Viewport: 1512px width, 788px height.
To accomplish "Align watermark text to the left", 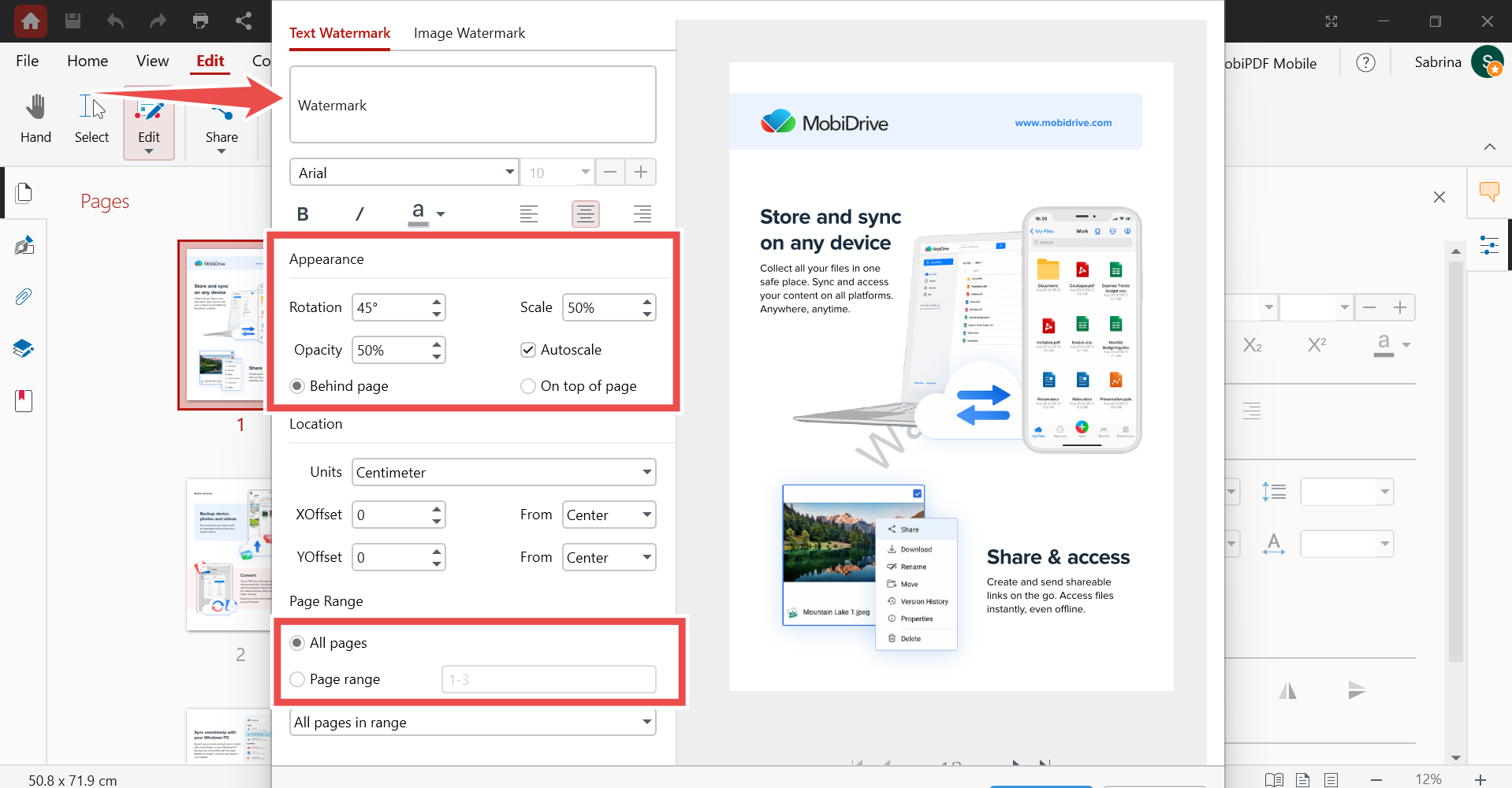I will [x=529, y=214].
